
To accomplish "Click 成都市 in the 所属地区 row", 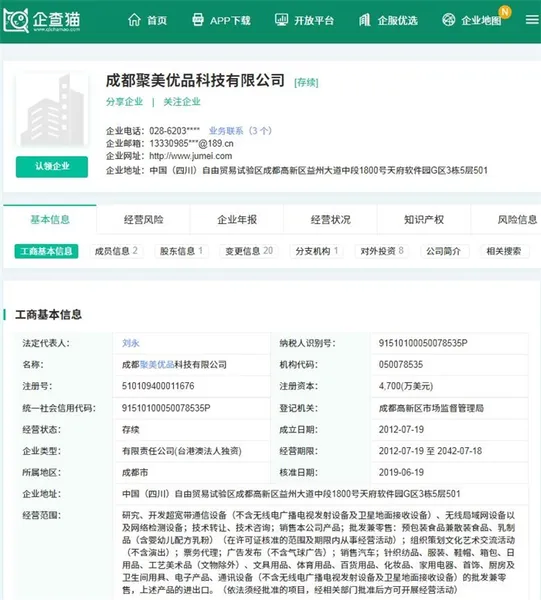I will point(135,473).
